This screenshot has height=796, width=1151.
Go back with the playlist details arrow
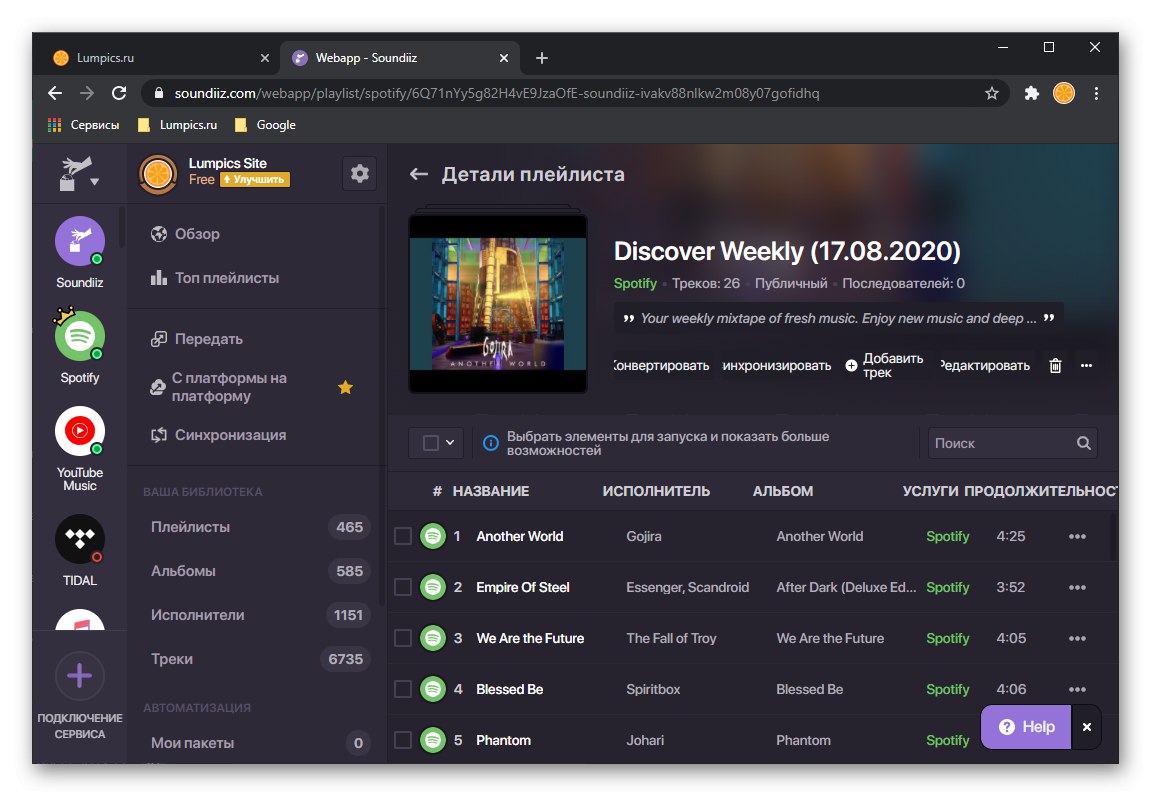click(418, 174)
